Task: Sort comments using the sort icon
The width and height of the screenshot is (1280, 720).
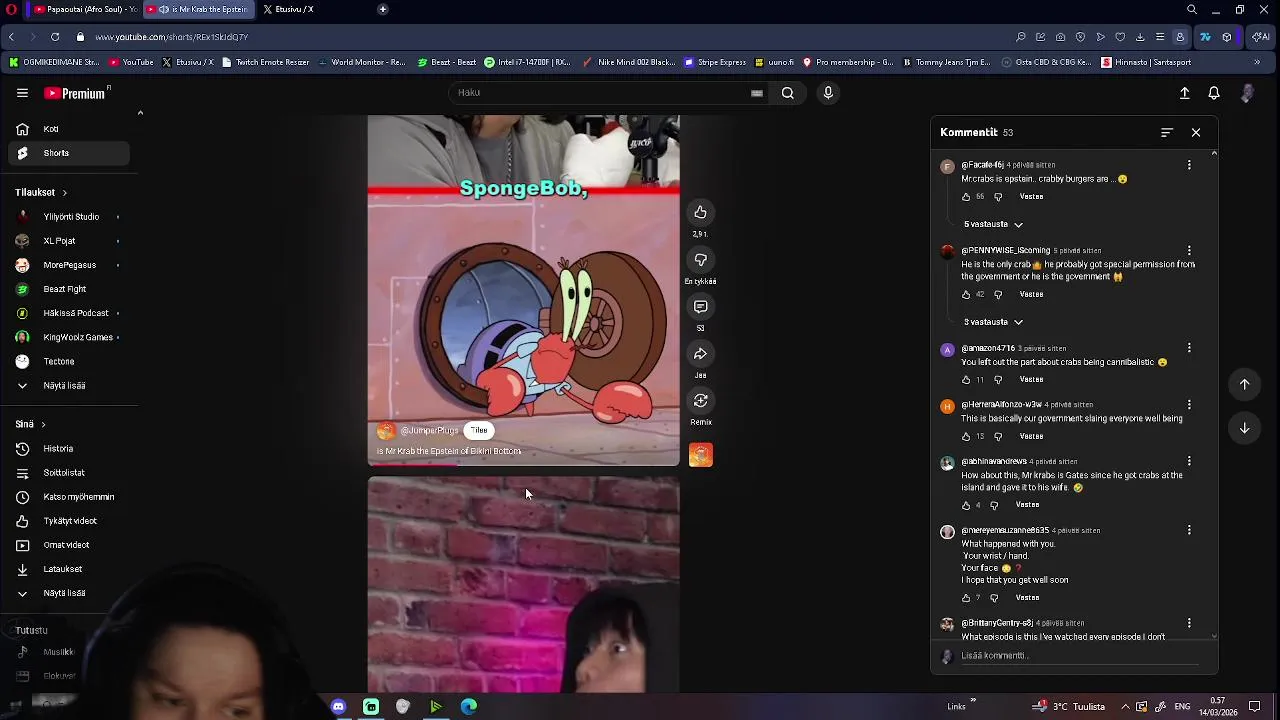Action: point(1167,132)
